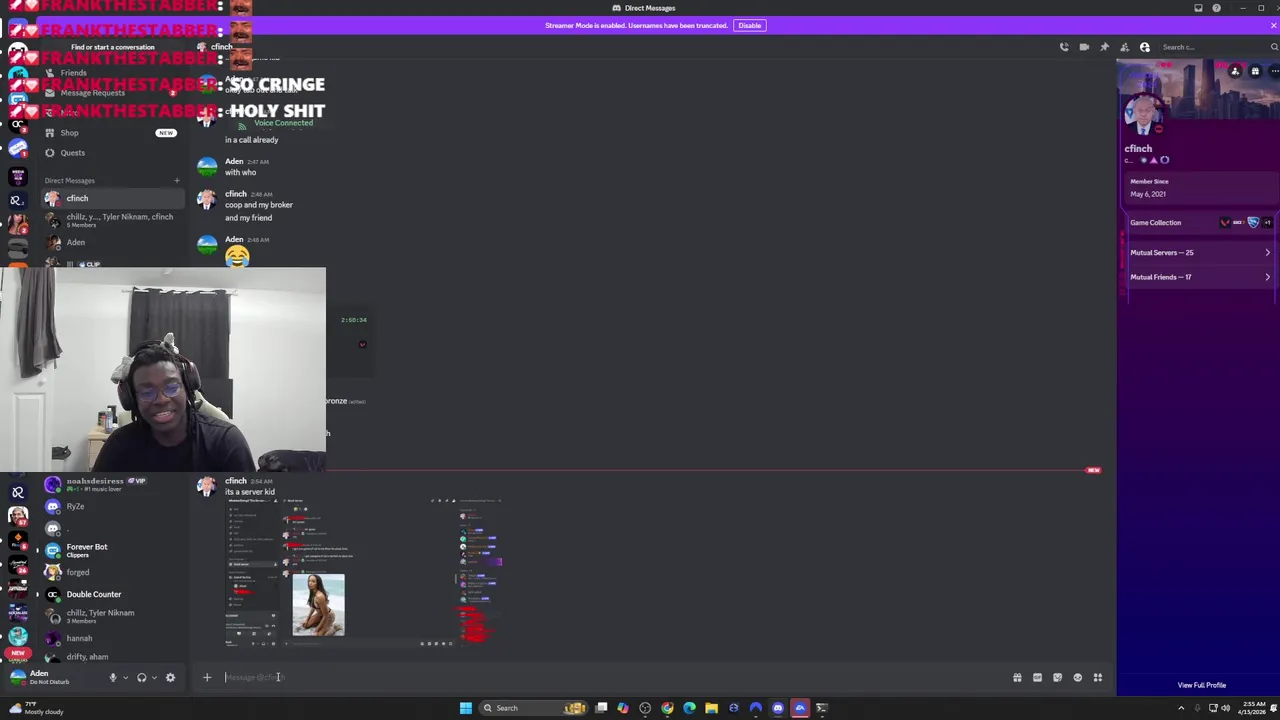Viewport: 1280px width, 720px height.
Task: Open the shared screenshot attachment from cfinch
Action: (365, 573)
